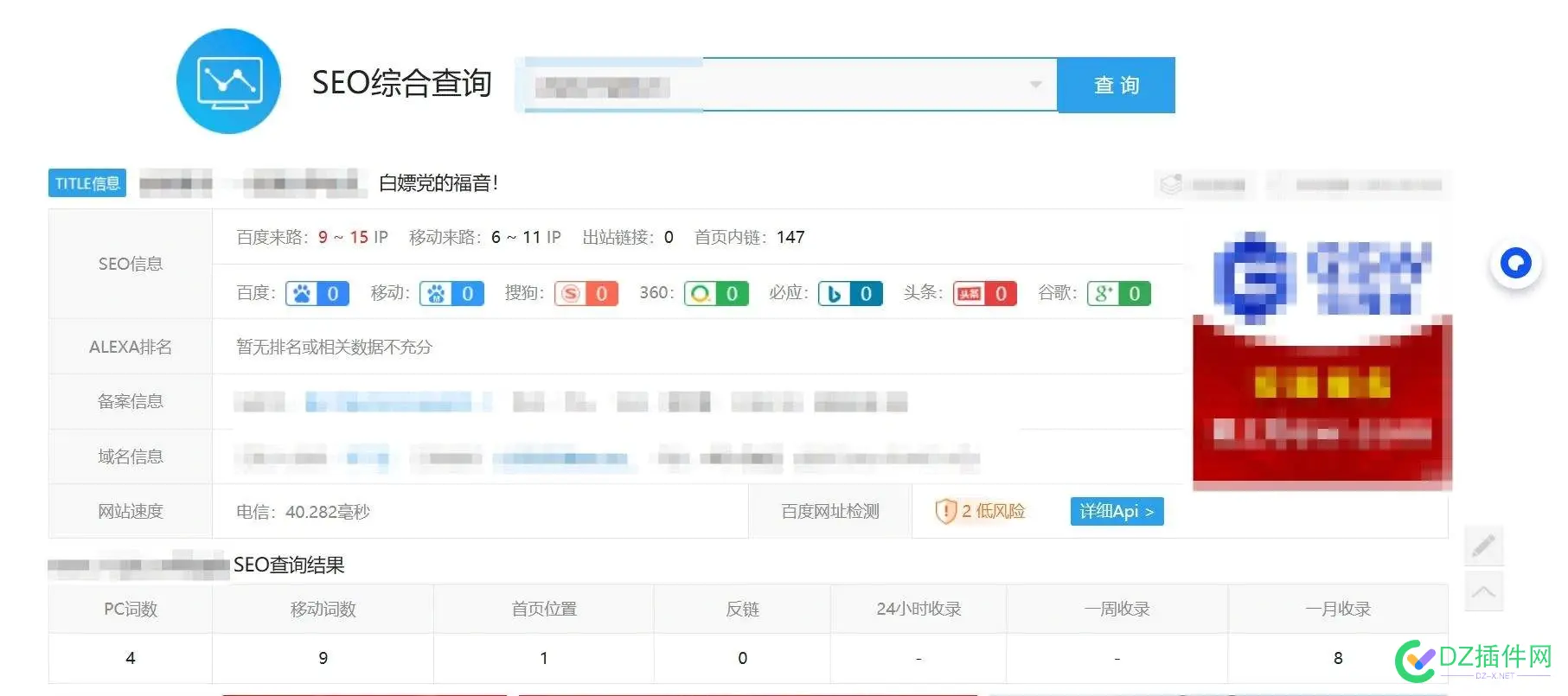Screen dimensions: 1568x696
Task: Click the 一月收录 value 8
Action: 1338,658
